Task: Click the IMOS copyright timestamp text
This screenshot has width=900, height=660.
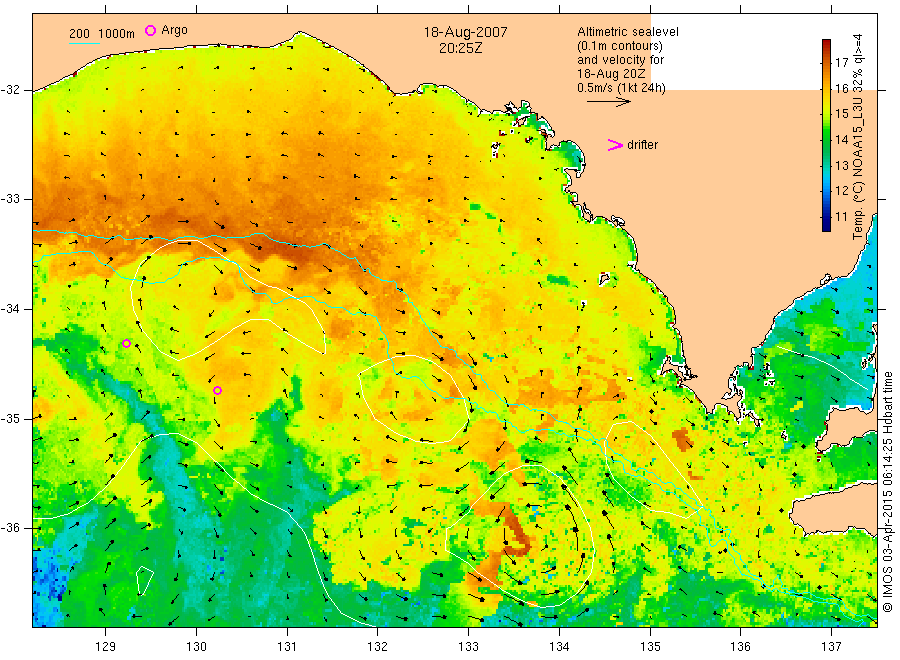Action: click(x=888, y=492)
